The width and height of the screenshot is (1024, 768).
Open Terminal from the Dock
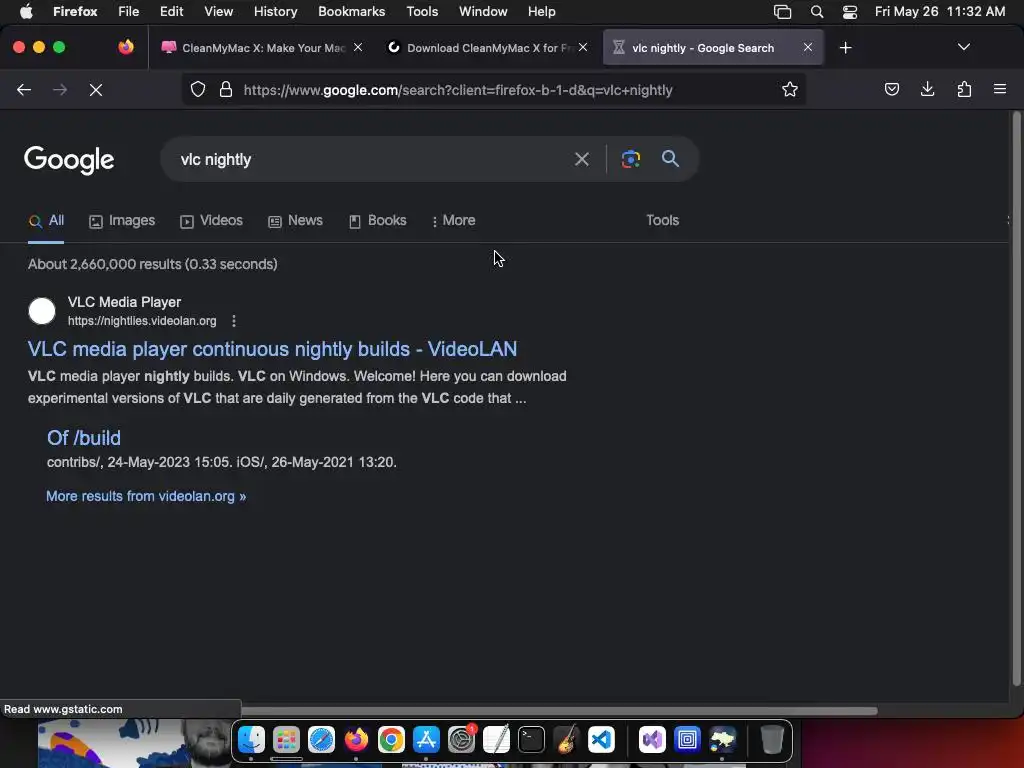pyautogui.click(x=531, y=739)
